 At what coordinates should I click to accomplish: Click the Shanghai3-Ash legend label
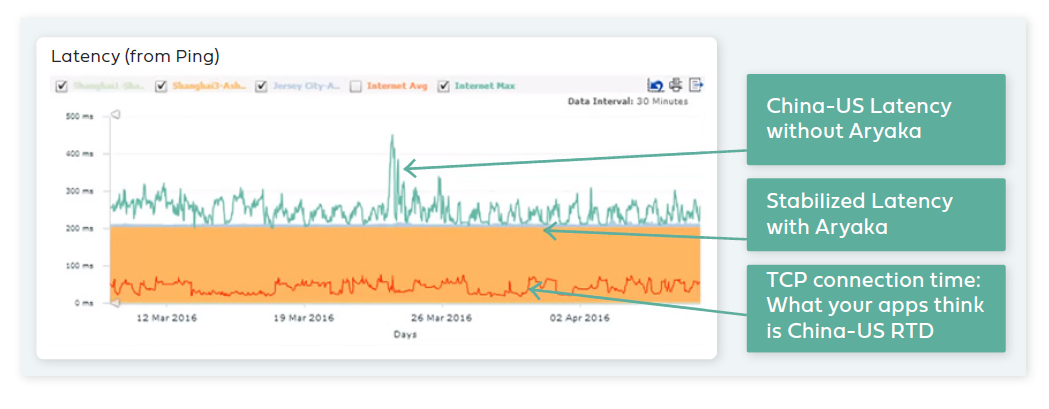(x=209, y=86)
